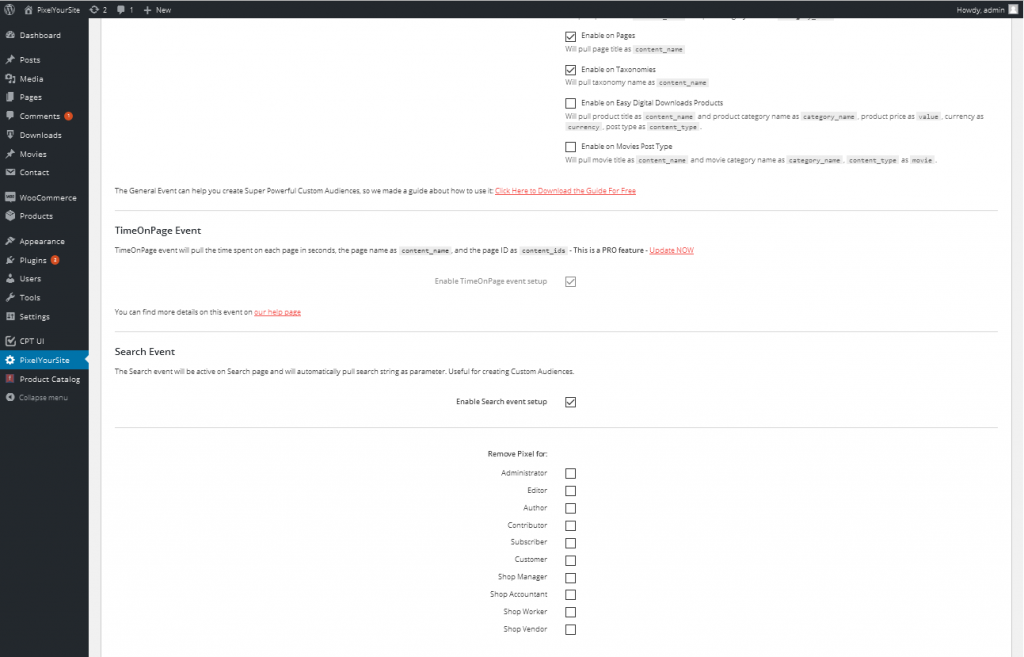Click the CPT UI icon

pyautogui.click(x=10, y=341)
